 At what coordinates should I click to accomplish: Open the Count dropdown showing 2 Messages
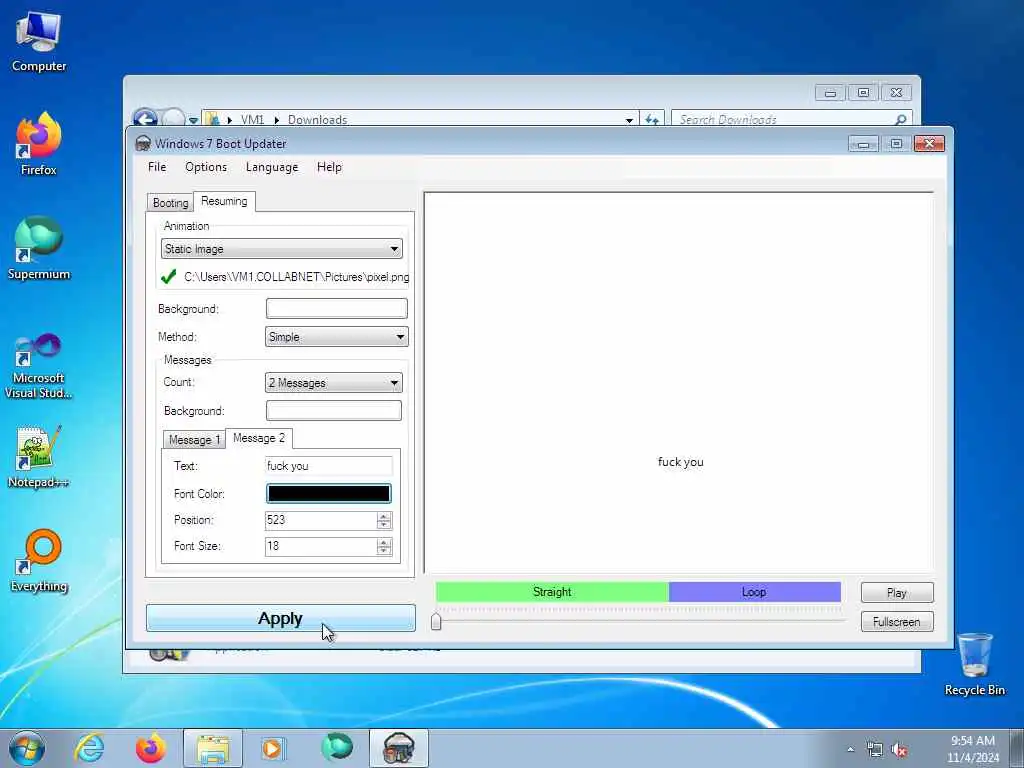[334, 383]
